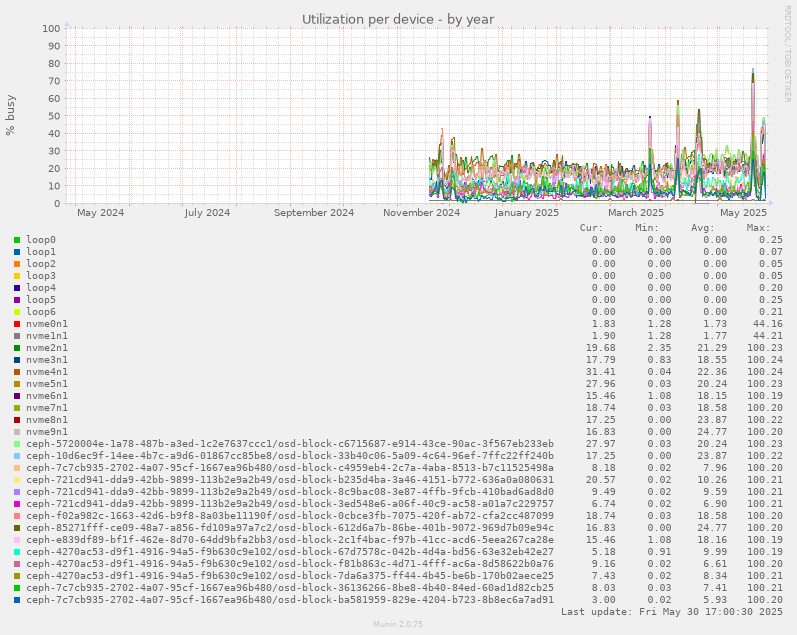Select the 'loop6' legend label

41,312
